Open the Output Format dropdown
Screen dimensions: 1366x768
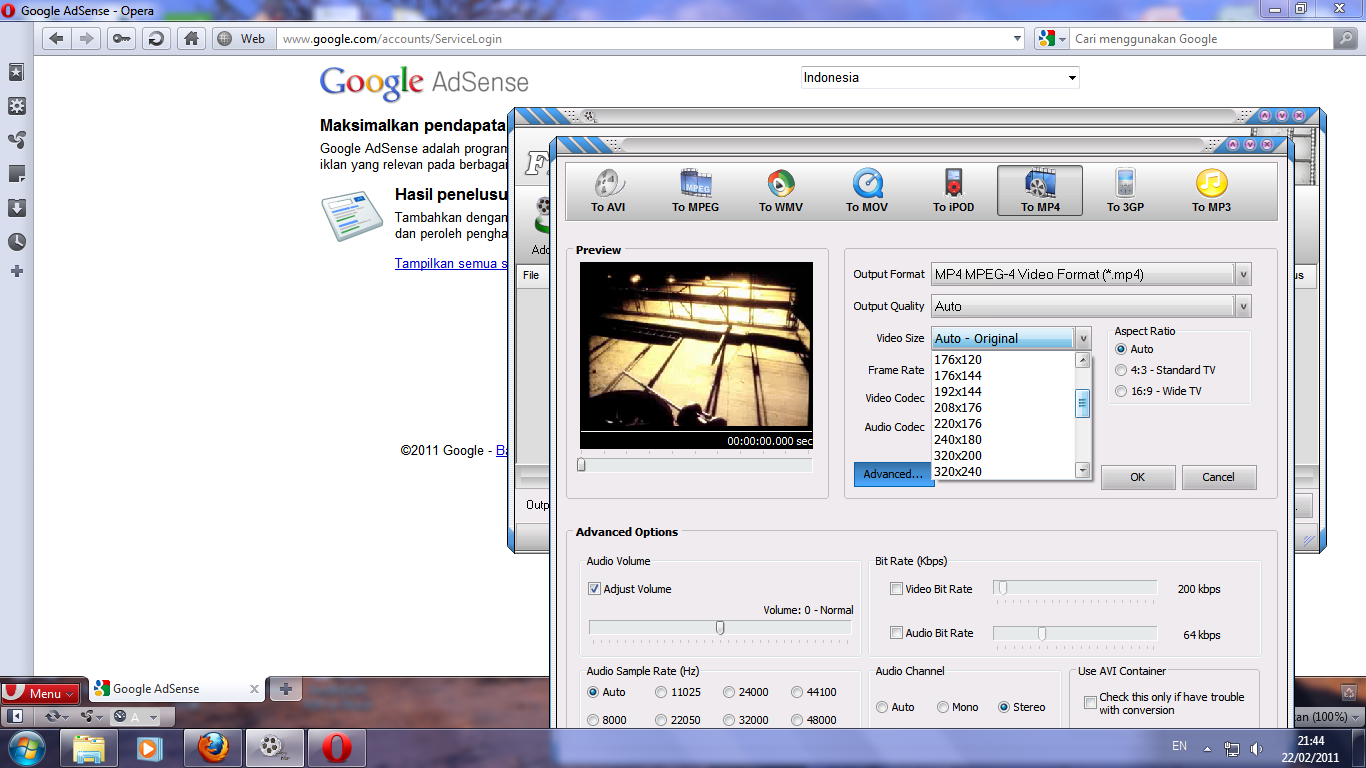point(1243,274)
